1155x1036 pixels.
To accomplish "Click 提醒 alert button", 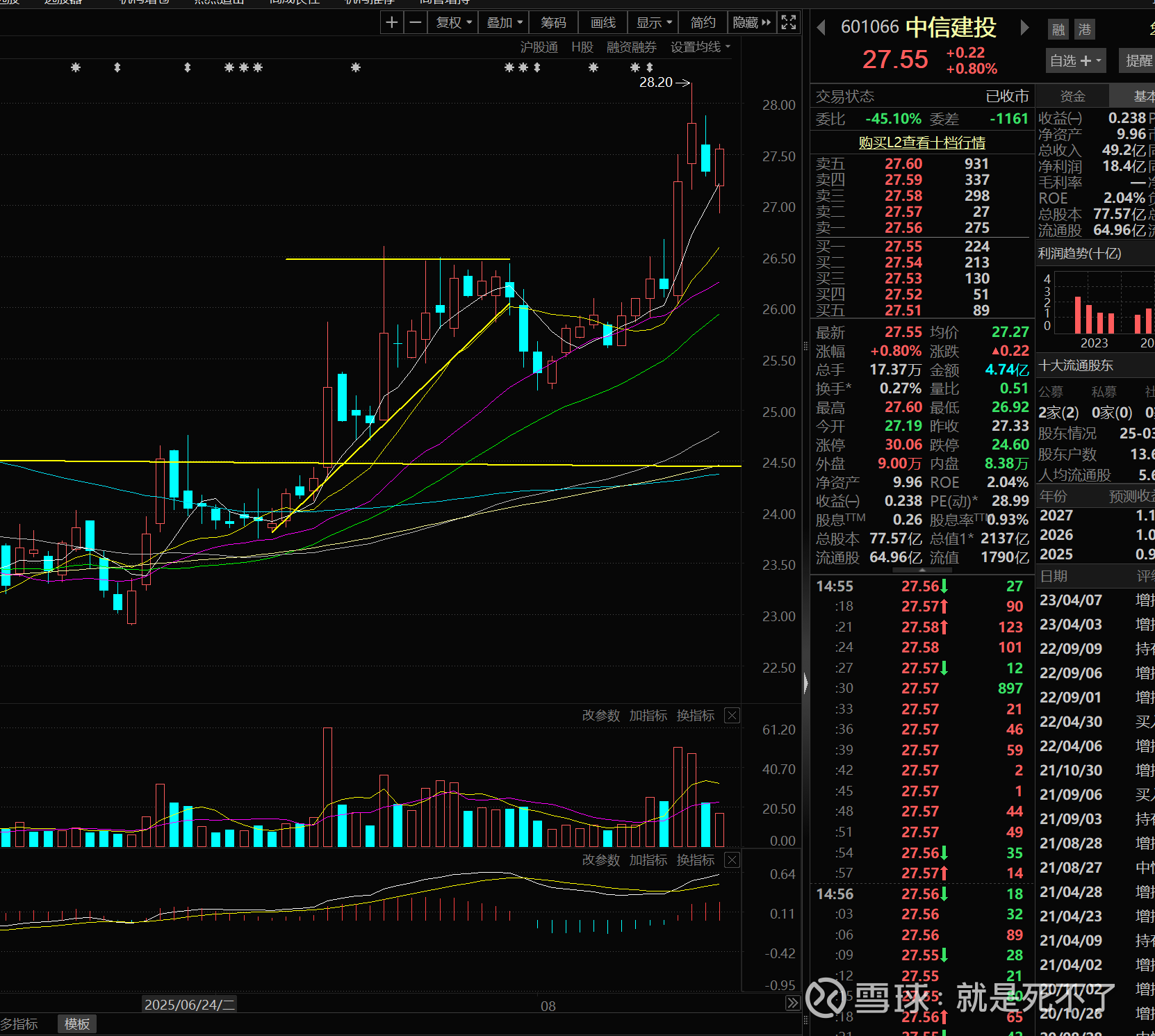I will click(x=1138, y=61).
